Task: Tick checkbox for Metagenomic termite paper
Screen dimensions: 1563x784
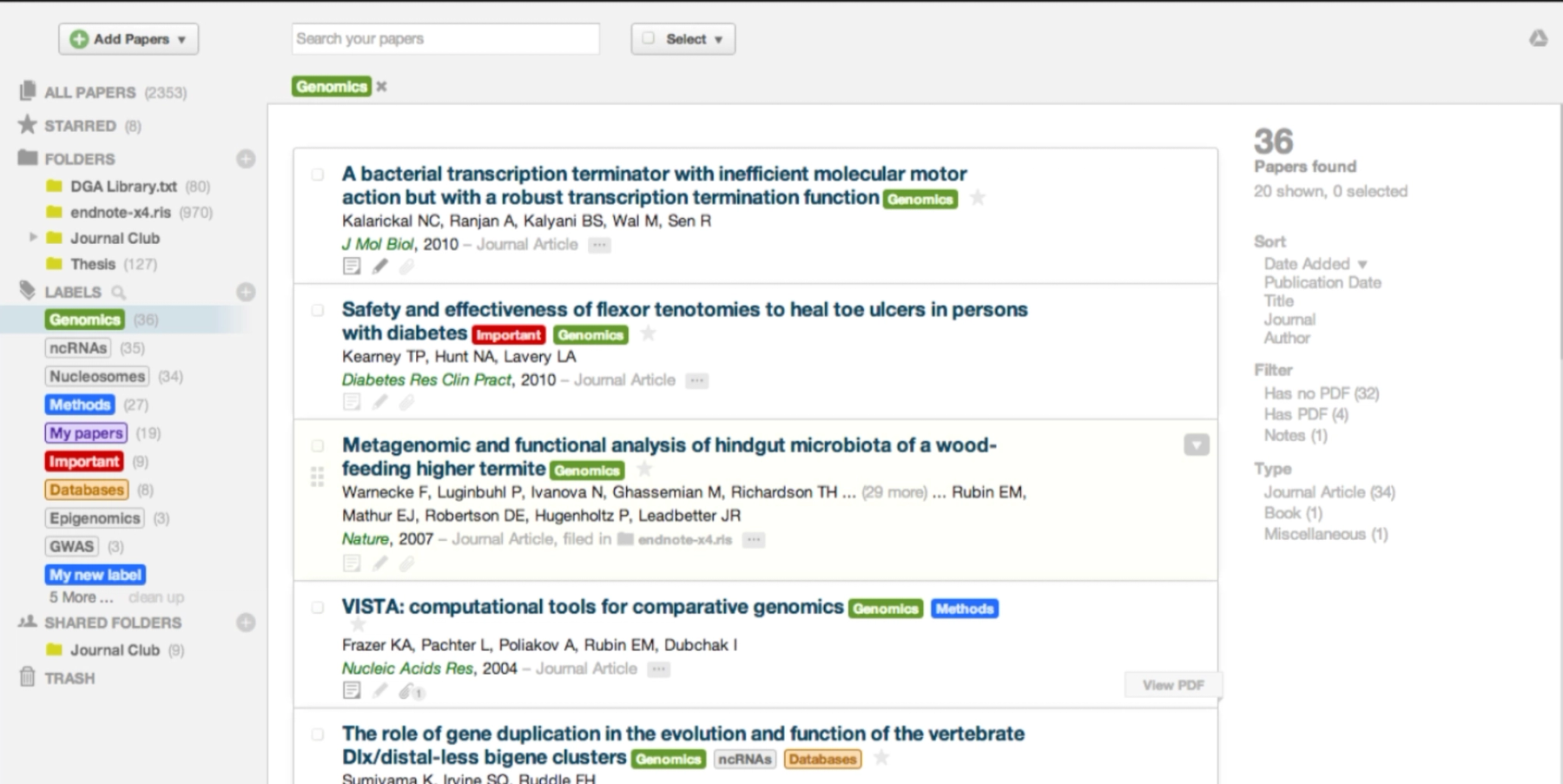Action: pyautogui.click(x=318, y=445)
